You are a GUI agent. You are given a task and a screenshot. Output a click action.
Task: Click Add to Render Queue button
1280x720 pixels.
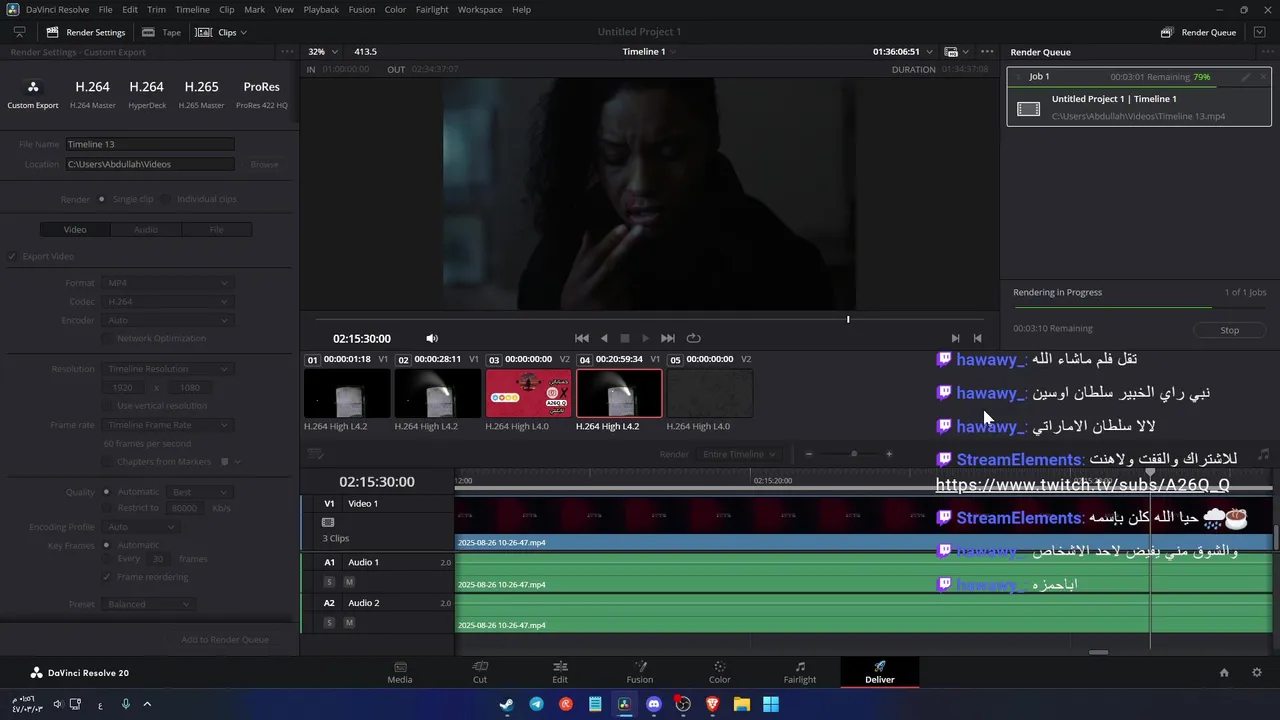click(x=225, y=640)
